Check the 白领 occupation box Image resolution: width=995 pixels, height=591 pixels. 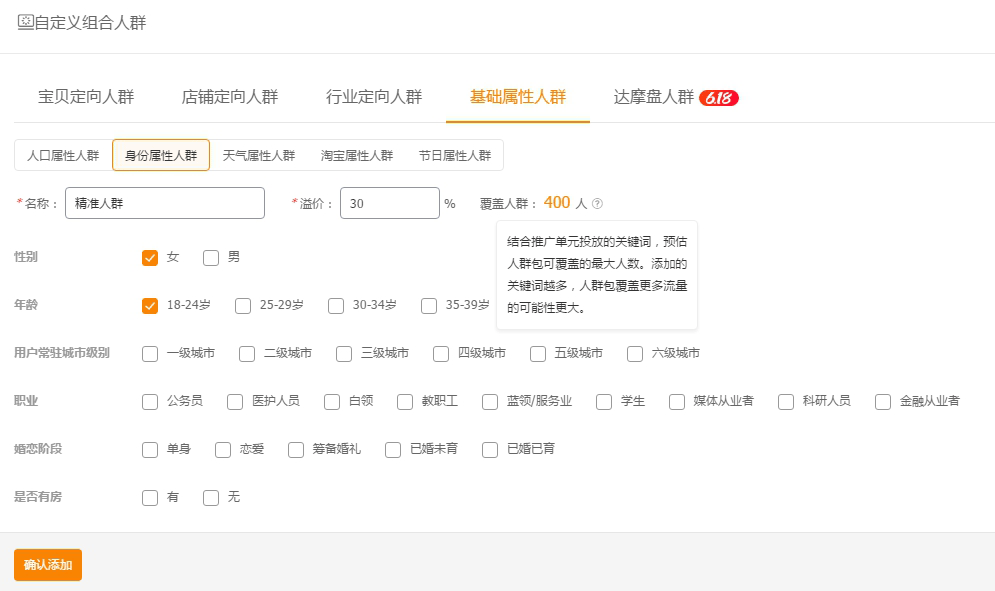pos(332,402)
